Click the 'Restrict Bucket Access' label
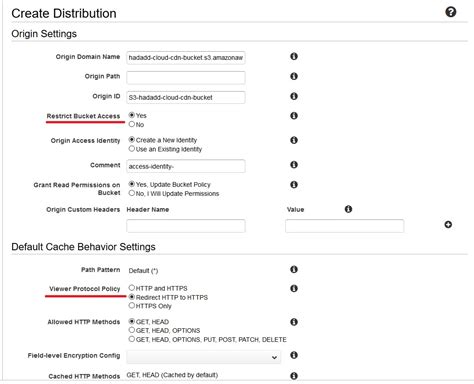 (x=83, y=116)
